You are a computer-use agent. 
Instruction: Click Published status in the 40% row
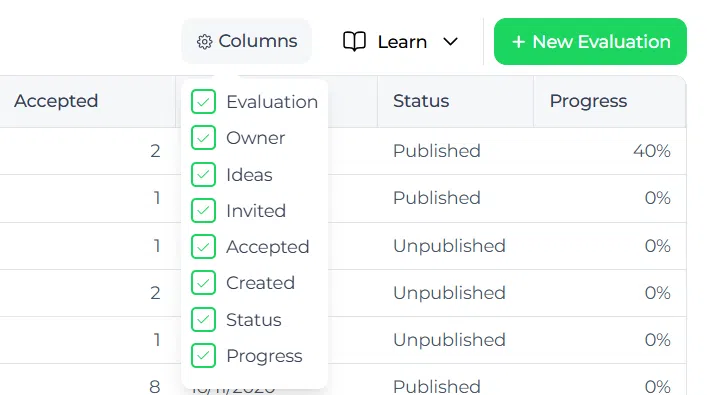pyautogui.click(x=437, y=151)
